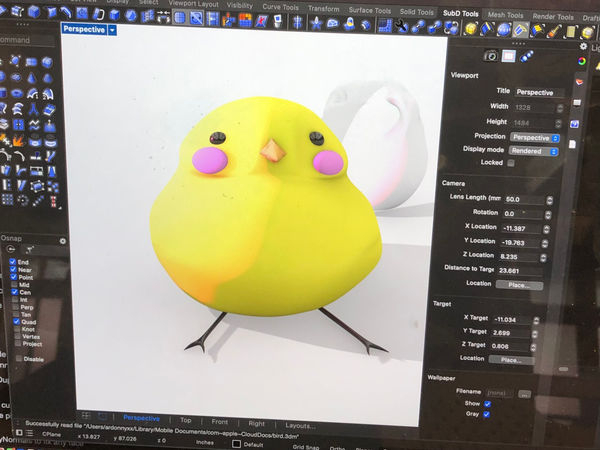This screenshot has width=600, height=450.
Task: Switch to the Mesh Tools tab
Action: tap(505, 15)
